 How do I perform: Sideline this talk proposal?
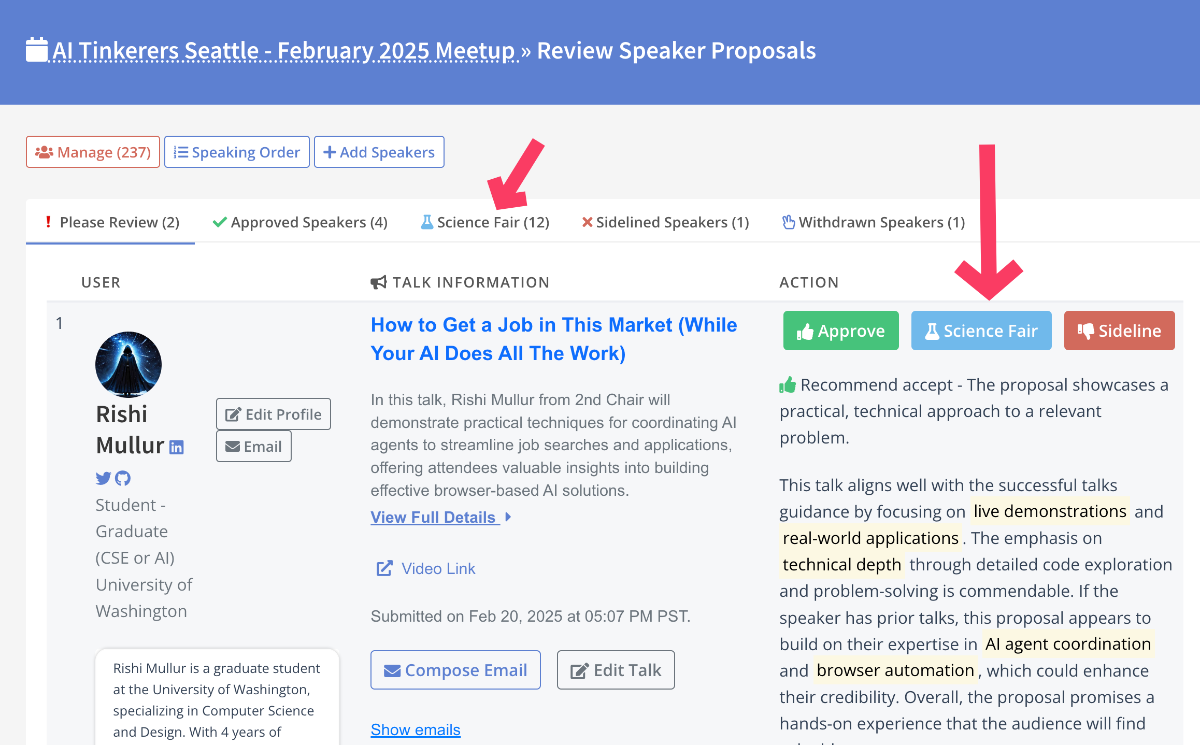tap(1118, 331)
